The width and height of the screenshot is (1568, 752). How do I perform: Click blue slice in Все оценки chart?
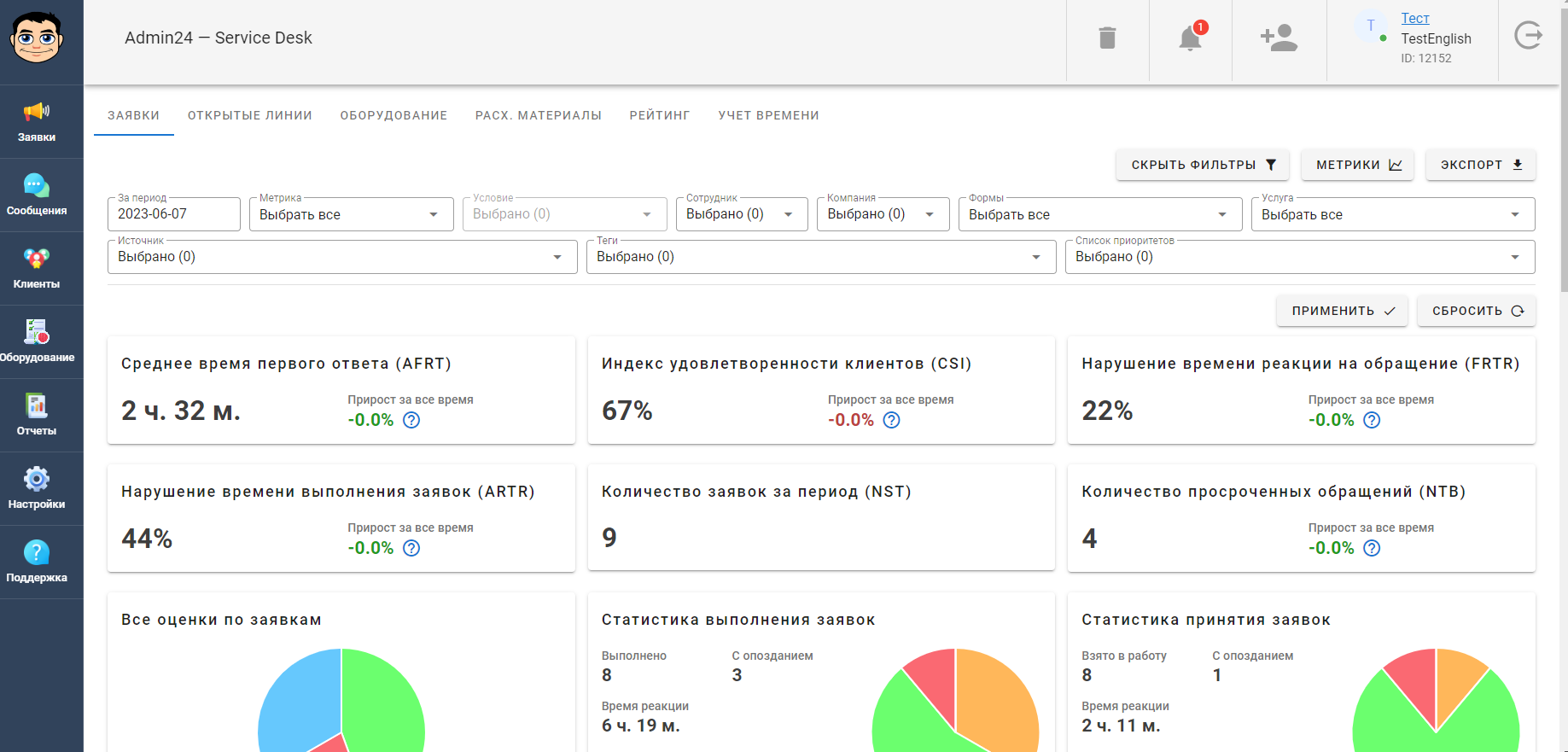[299, 700]
